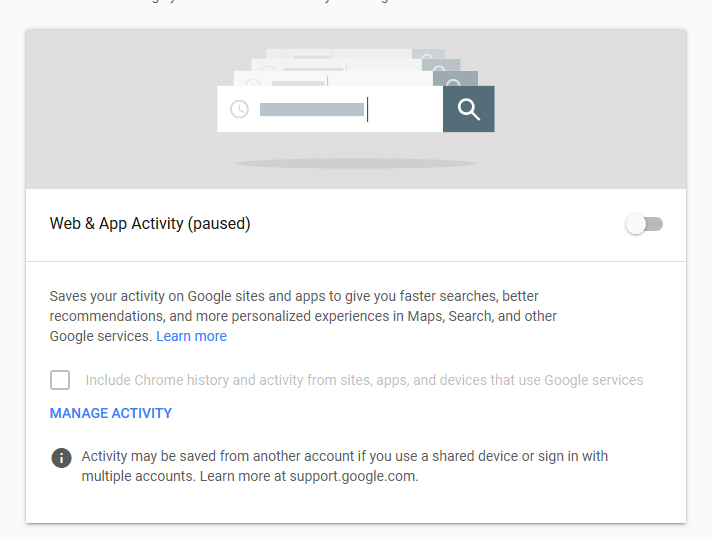Click the Include Chrome history label text
Image resolution: width=712 pixels, height=540 pixels.
(x=364, y=380)
